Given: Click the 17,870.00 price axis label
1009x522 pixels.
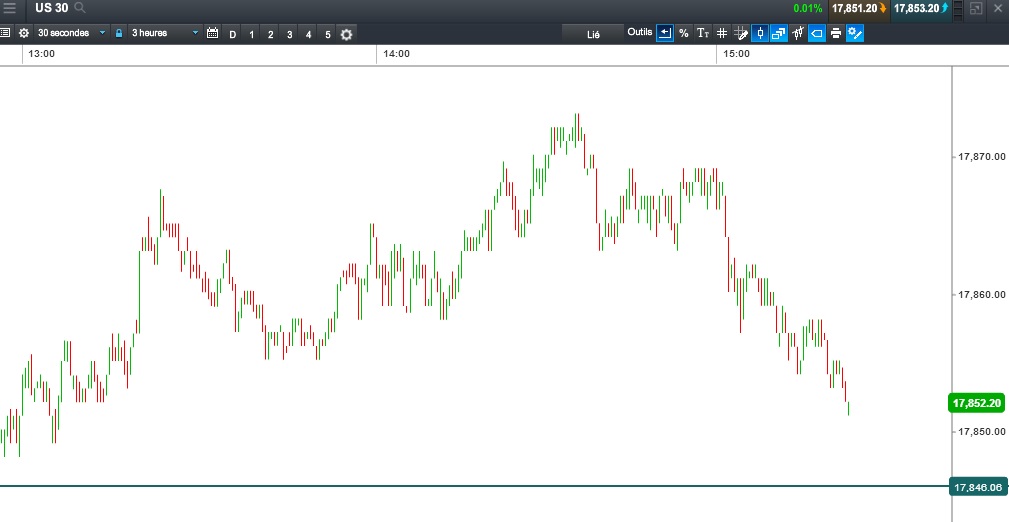Looking at the screenshot, I should click(981, 156).
